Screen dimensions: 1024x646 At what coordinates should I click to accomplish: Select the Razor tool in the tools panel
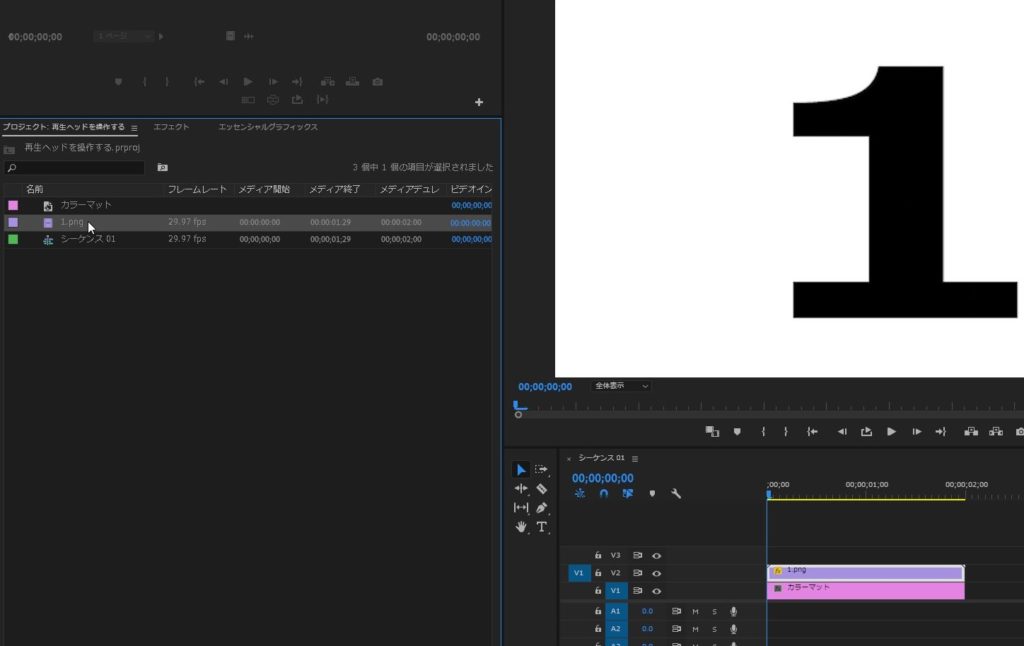(541, 489)
